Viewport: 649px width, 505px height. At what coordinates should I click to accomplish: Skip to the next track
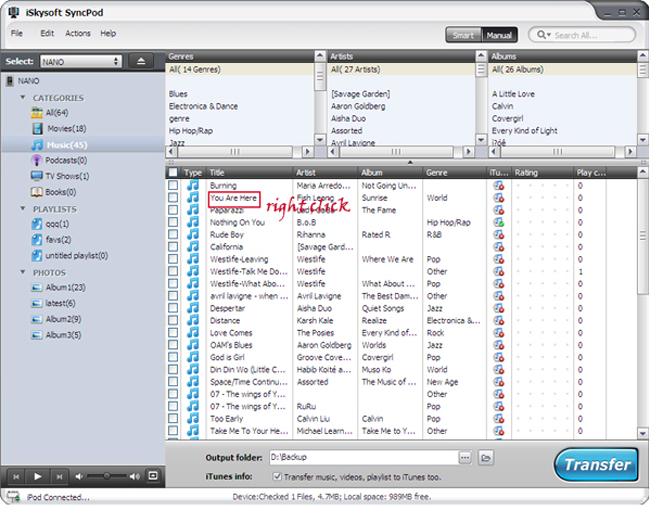[58, 475]
